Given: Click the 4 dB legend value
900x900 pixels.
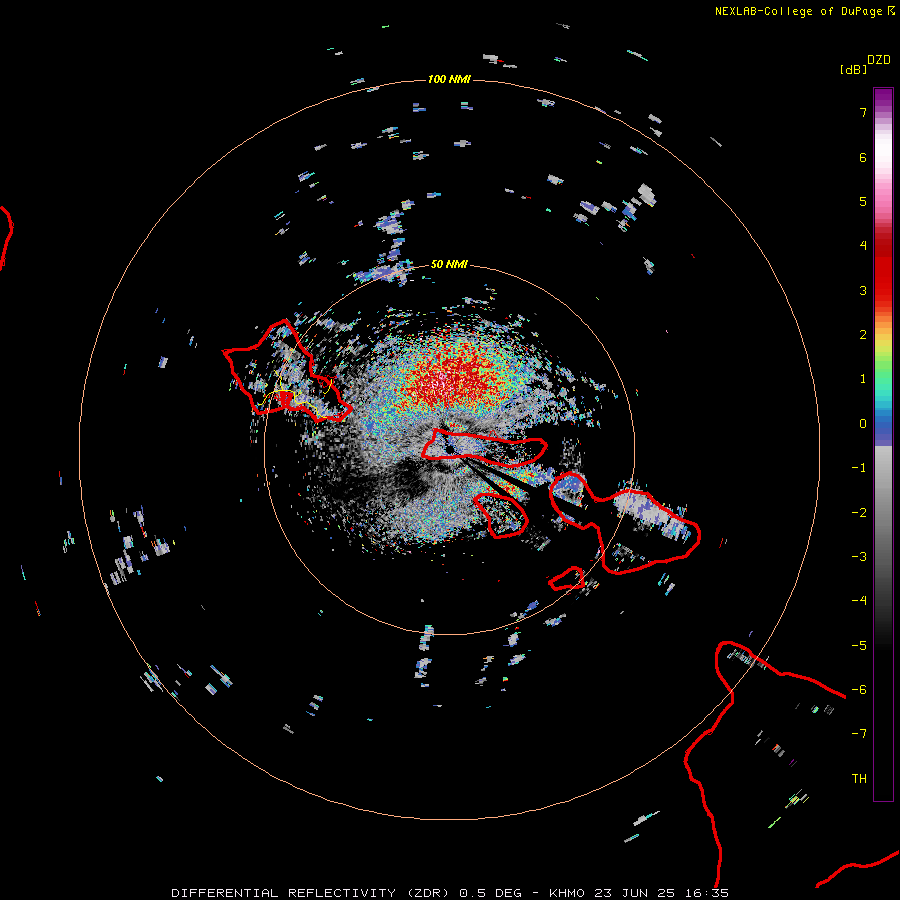Looking at the screenshot, I should pyautogui.click(x=863, y=246).
